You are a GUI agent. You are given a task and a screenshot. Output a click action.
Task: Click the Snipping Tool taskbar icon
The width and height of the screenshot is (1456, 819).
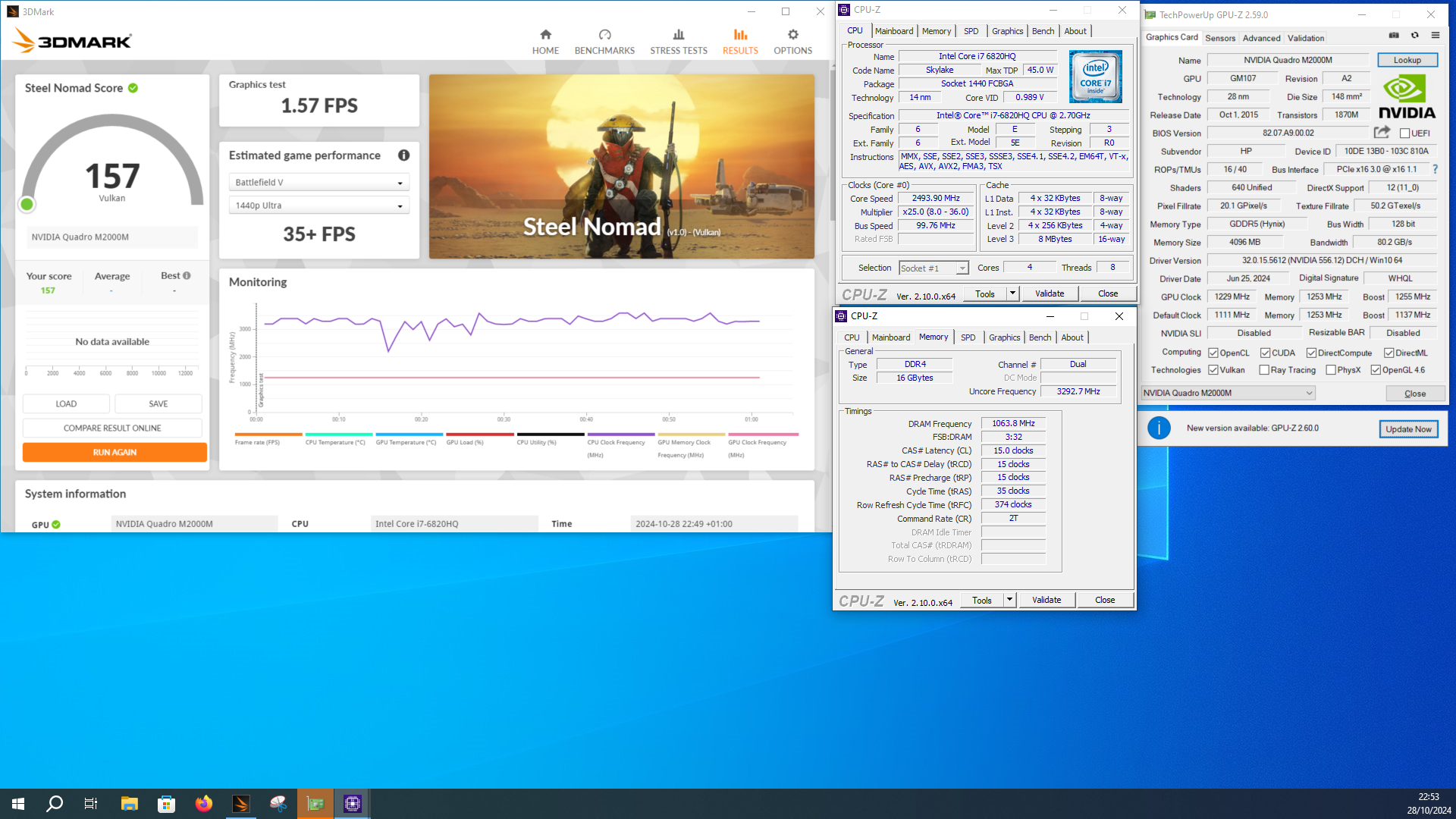(x=278, y=804)
